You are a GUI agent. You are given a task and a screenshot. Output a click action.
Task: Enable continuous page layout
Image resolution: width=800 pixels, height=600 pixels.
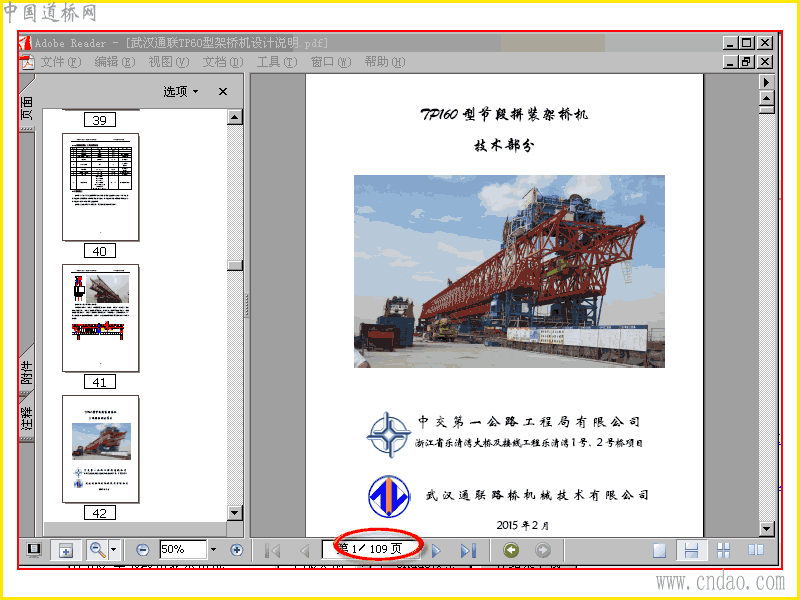tap(691, 550)
